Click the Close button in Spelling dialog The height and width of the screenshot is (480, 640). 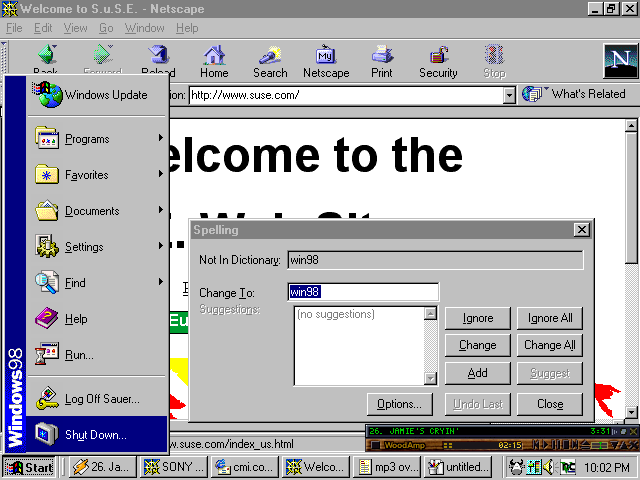point(550,404)
